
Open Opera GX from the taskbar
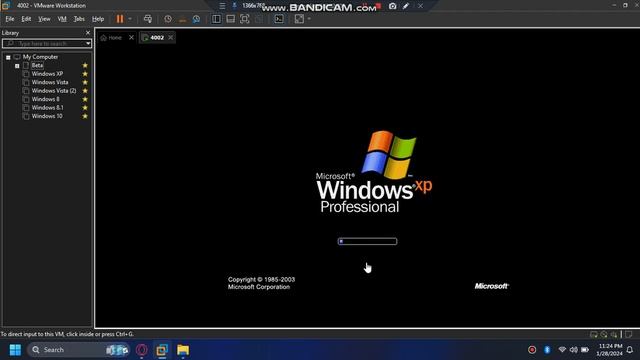coord(142,350)
